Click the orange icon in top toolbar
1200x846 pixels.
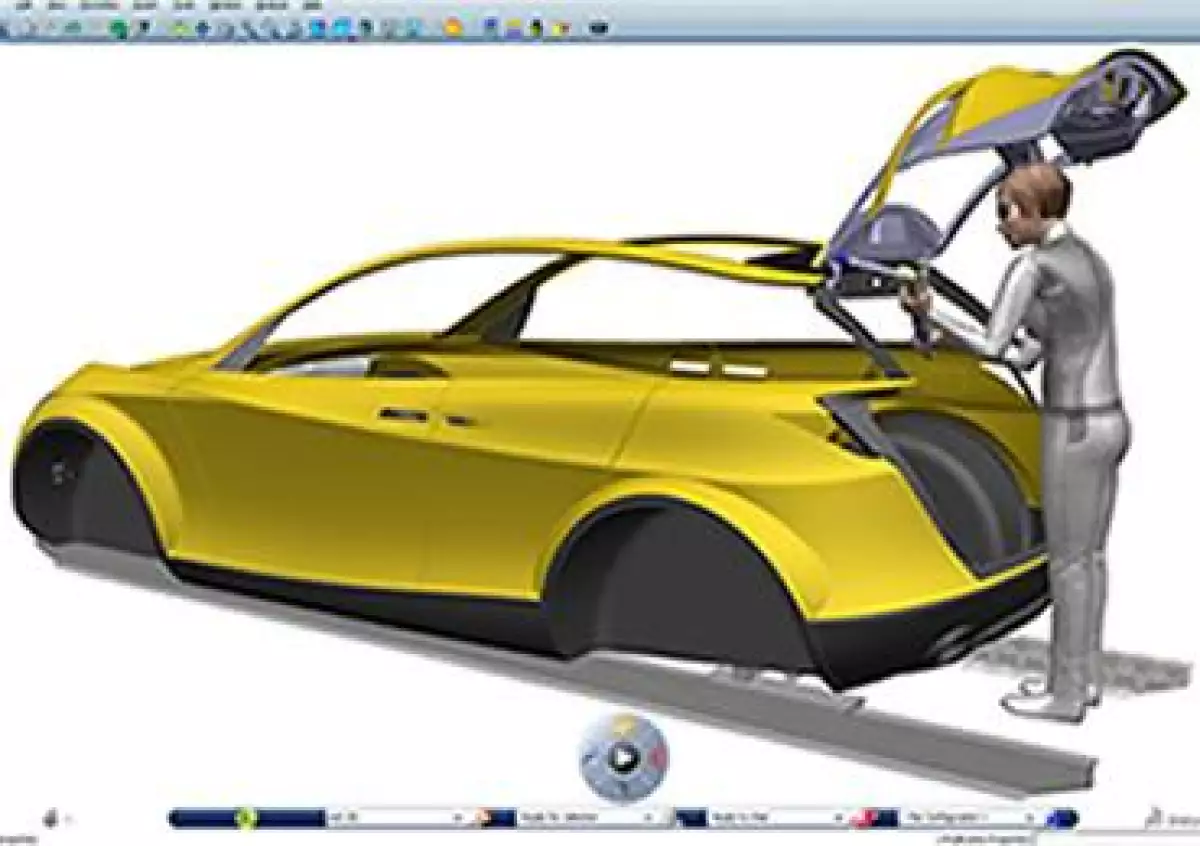[454, 28]
